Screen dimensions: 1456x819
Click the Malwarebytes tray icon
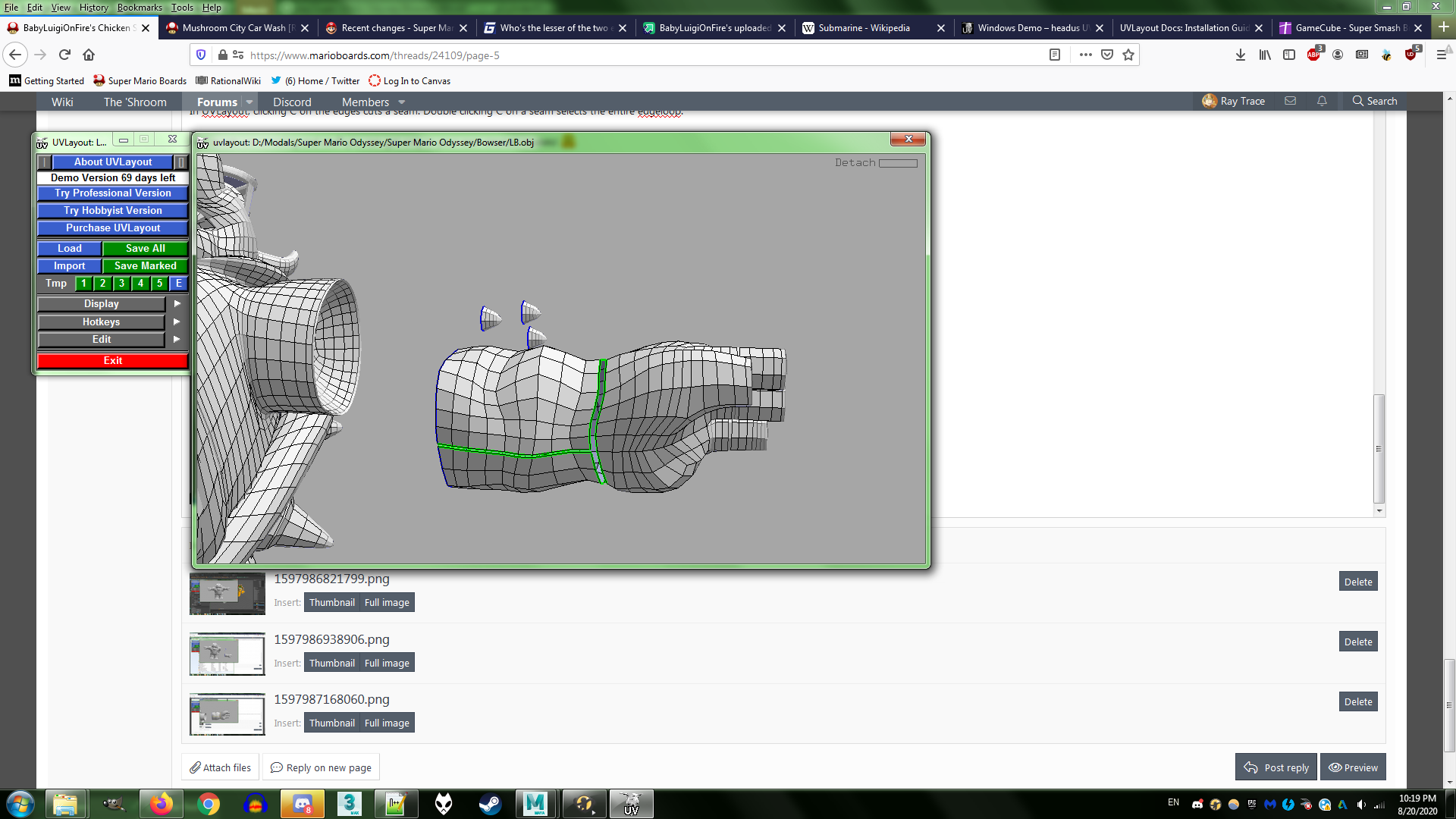[1270, 805]
